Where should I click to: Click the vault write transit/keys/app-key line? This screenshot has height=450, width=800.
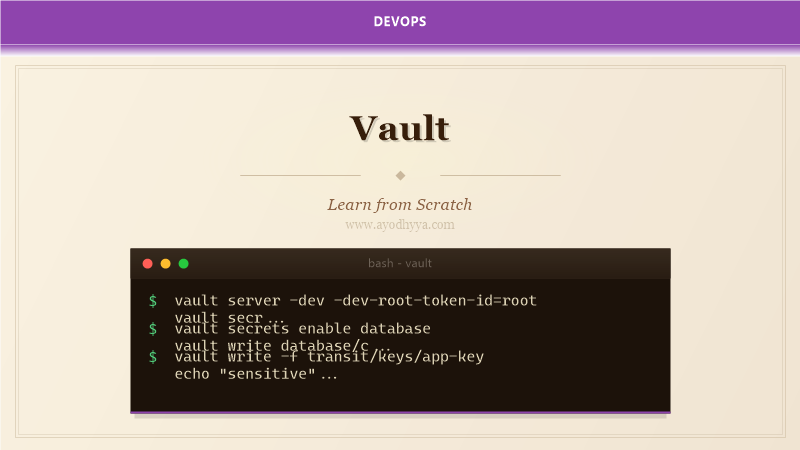tap(329, 357)
